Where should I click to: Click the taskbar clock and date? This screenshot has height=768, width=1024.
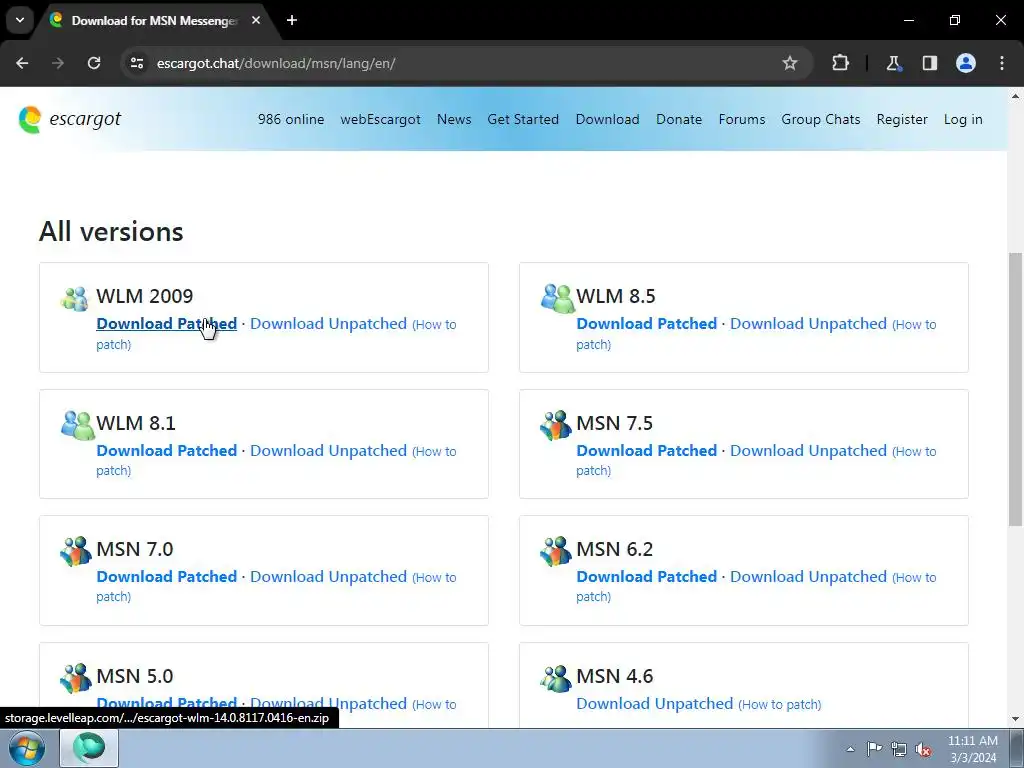tap(972, 749)
